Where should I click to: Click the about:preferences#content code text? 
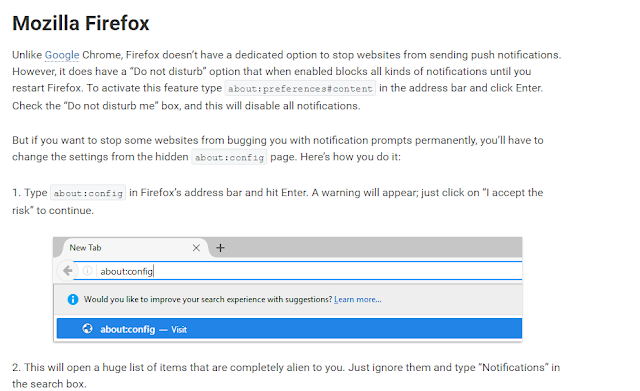tap(300, 89)
